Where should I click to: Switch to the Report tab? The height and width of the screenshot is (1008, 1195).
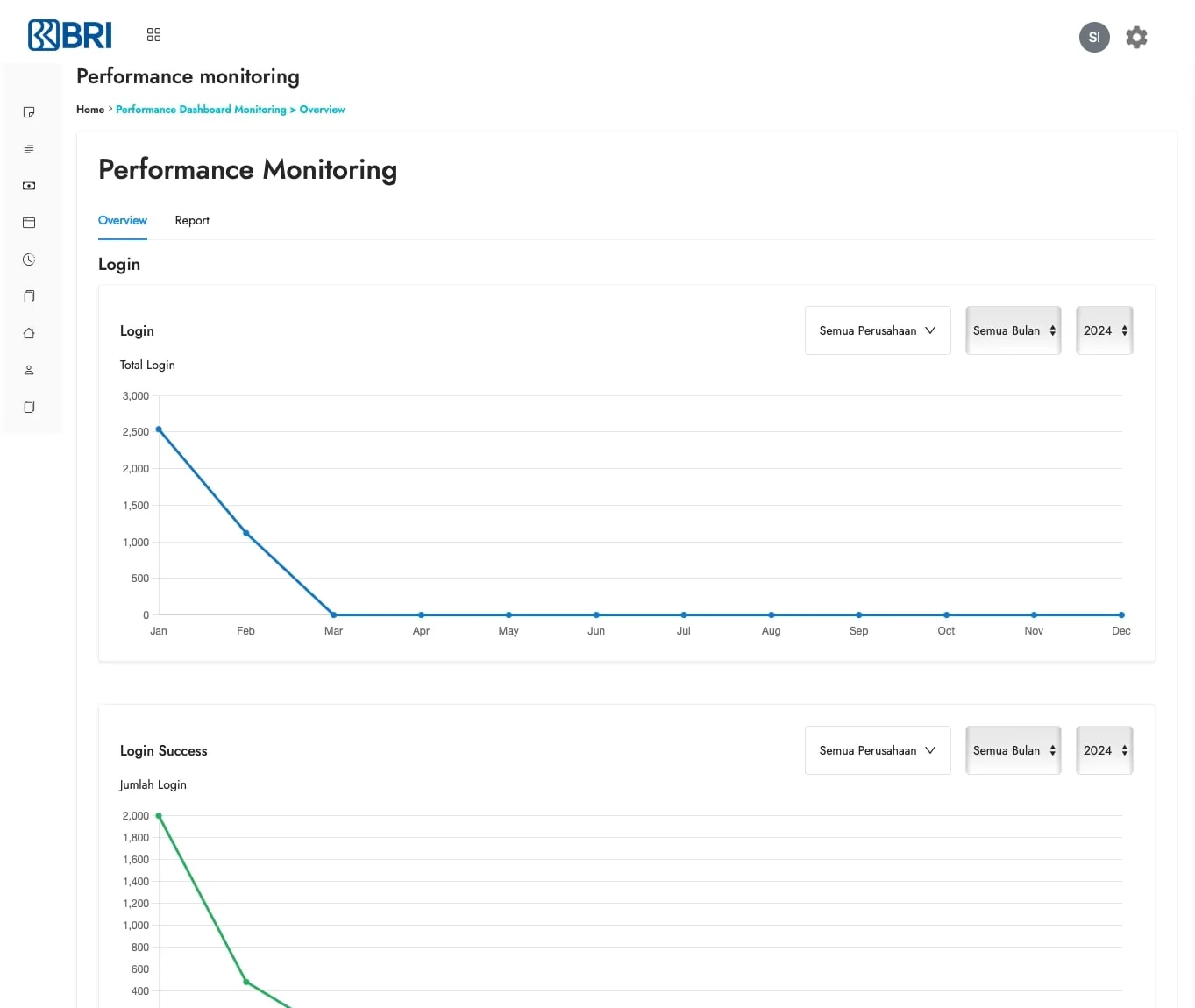pos(192,220)
